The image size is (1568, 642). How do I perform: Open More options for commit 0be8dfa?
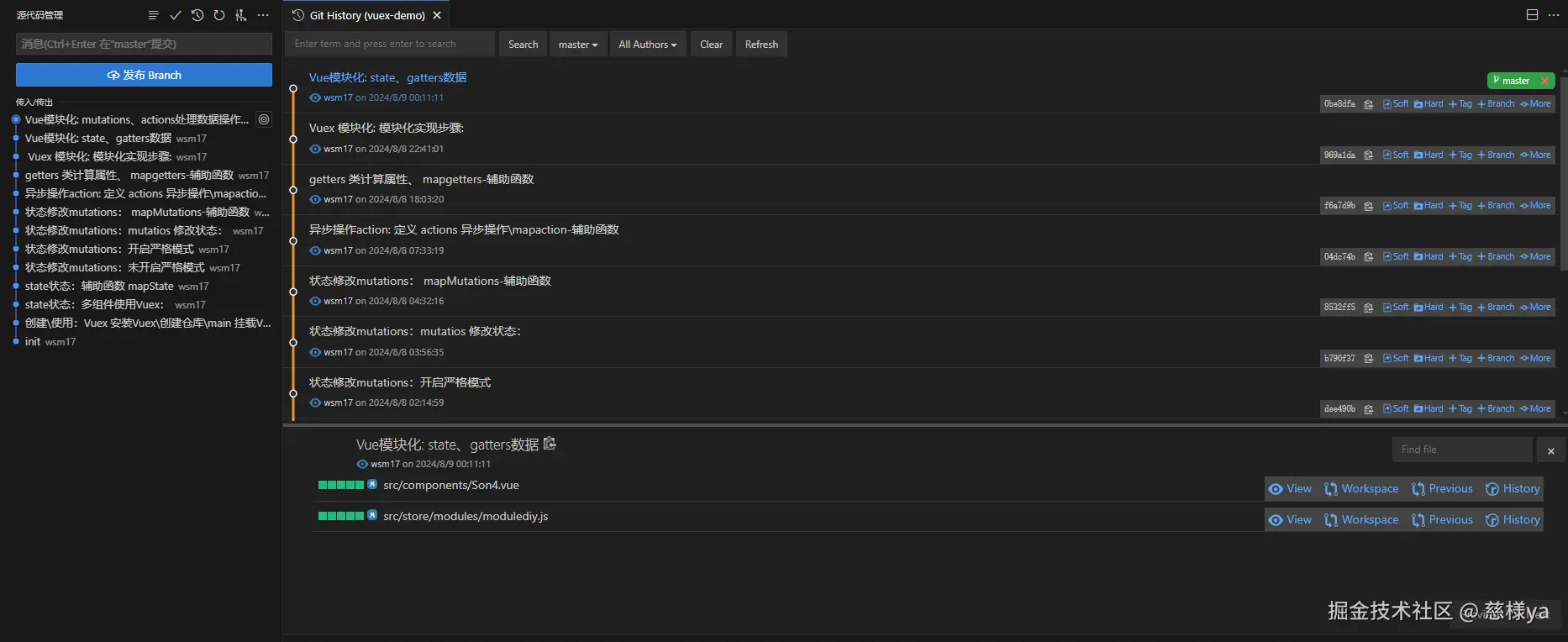click(1535, 104)
